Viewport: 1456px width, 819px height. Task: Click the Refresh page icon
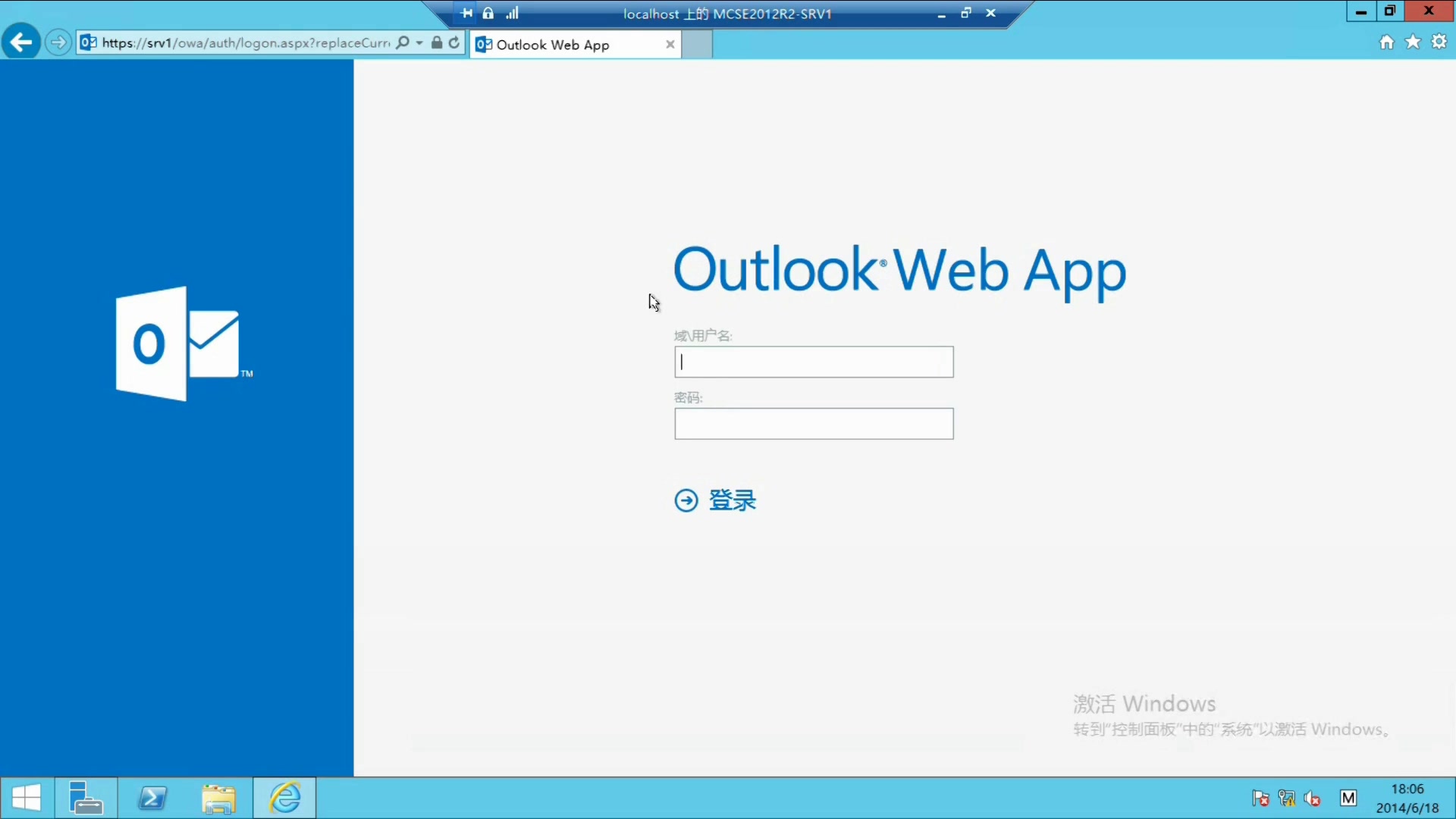tap(454, 42)
